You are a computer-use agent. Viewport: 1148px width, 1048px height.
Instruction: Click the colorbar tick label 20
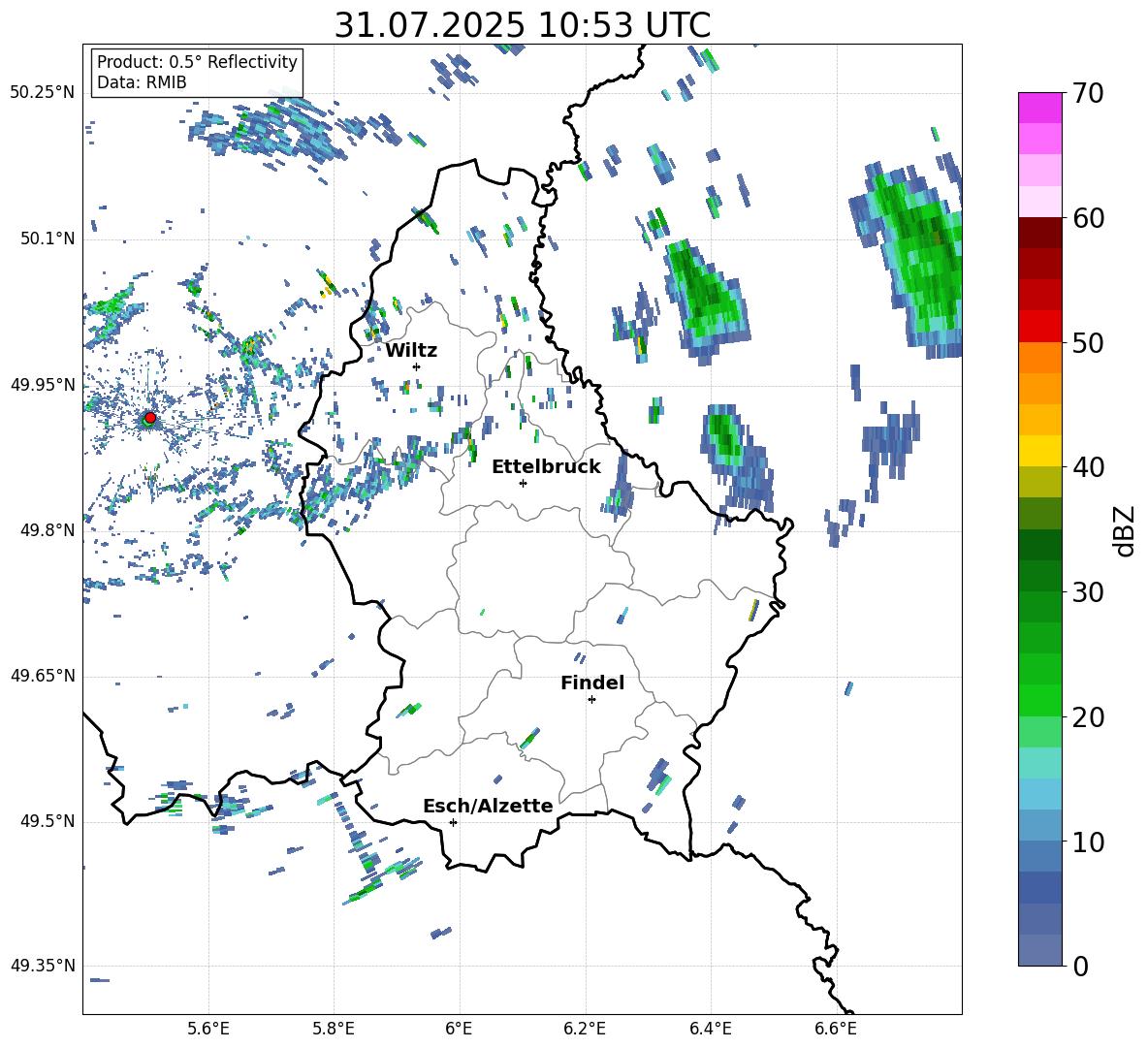1088,717
